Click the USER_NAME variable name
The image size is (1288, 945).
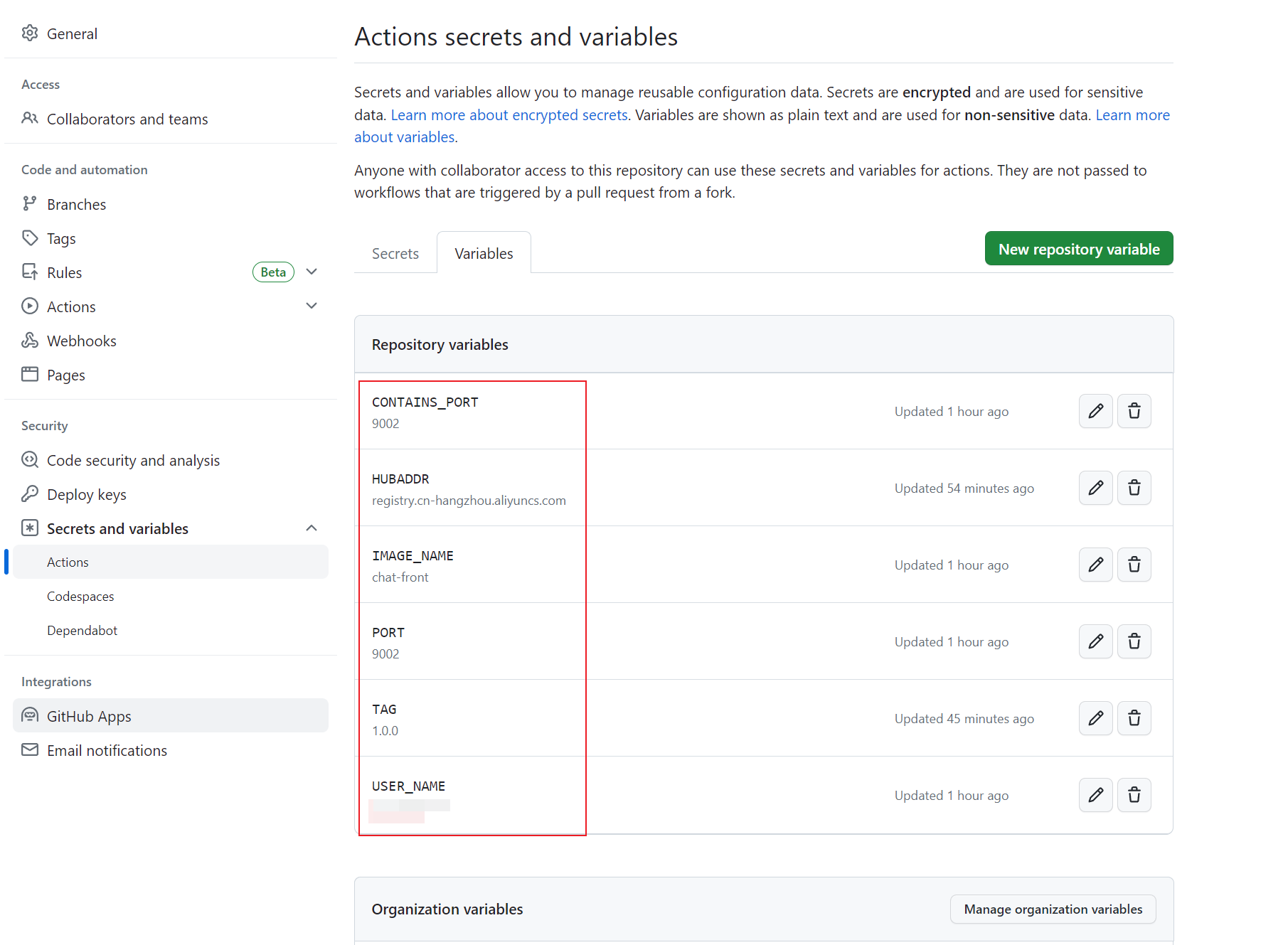tap(408, 786)
